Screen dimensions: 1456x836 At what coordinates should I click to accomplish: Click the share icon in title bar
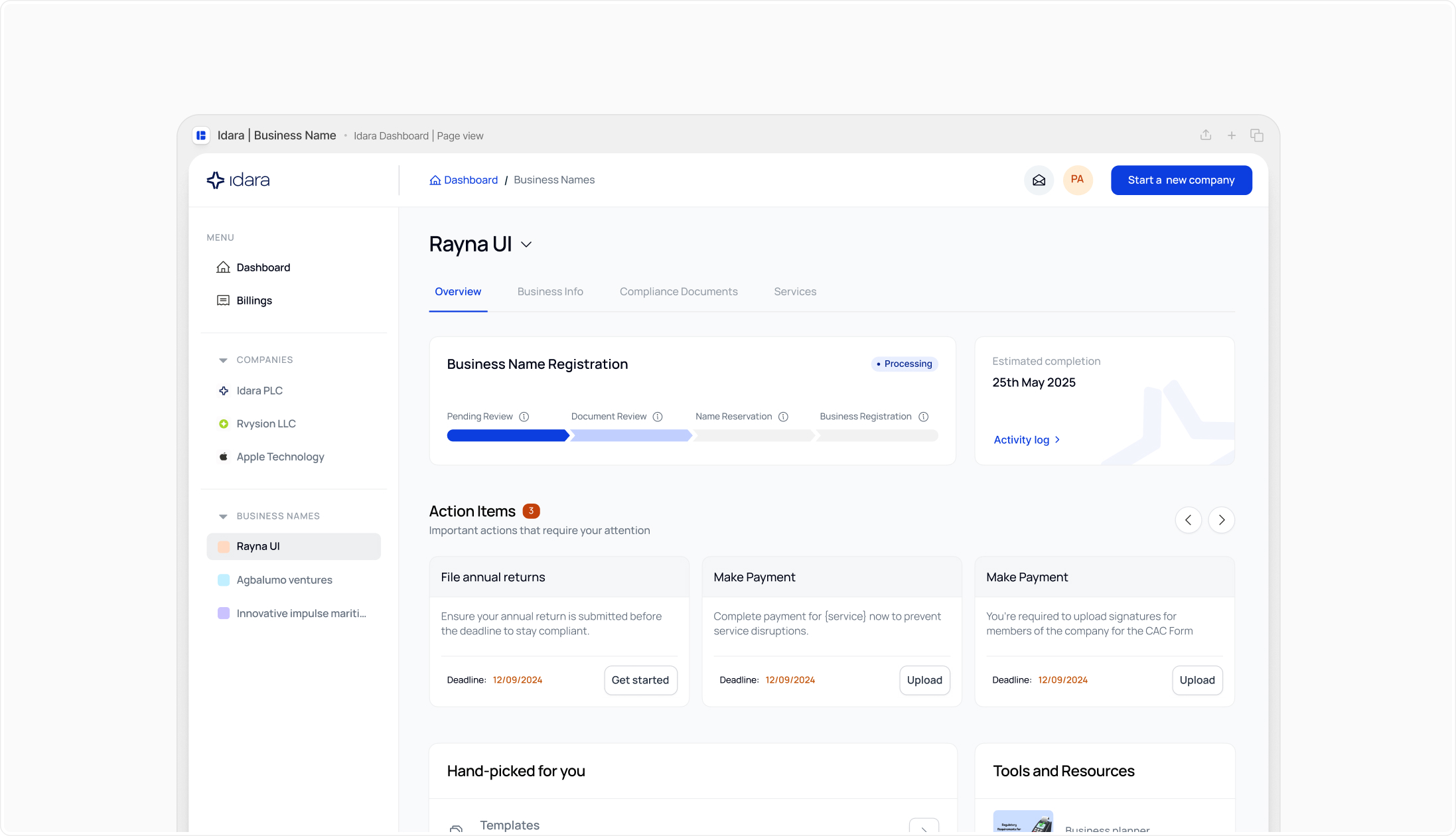point(1206,135)
